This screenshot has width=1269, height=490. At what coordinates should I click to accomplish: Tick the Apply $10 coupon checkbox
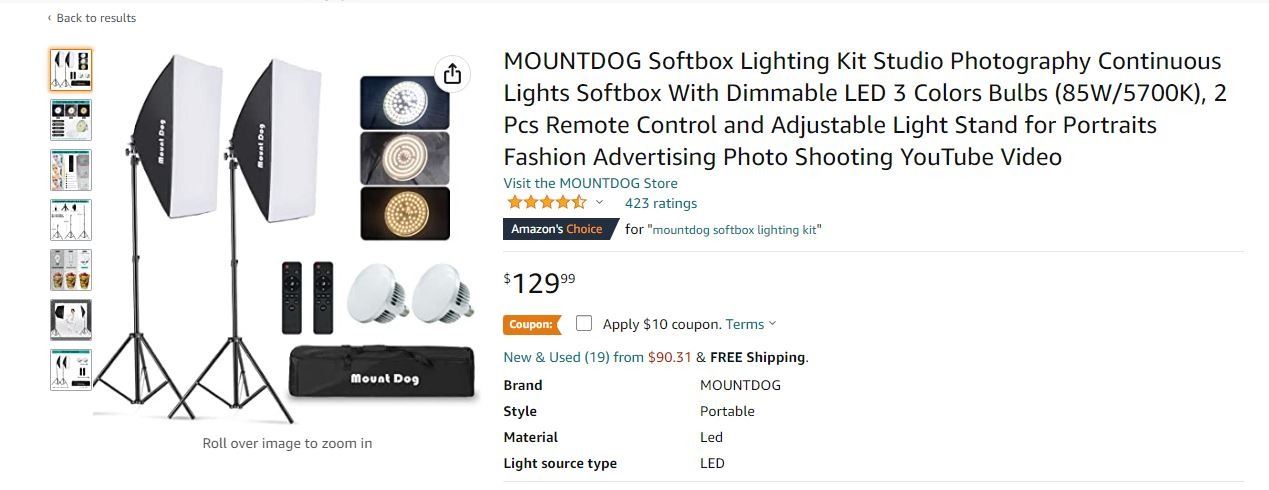tap(584, 323)
